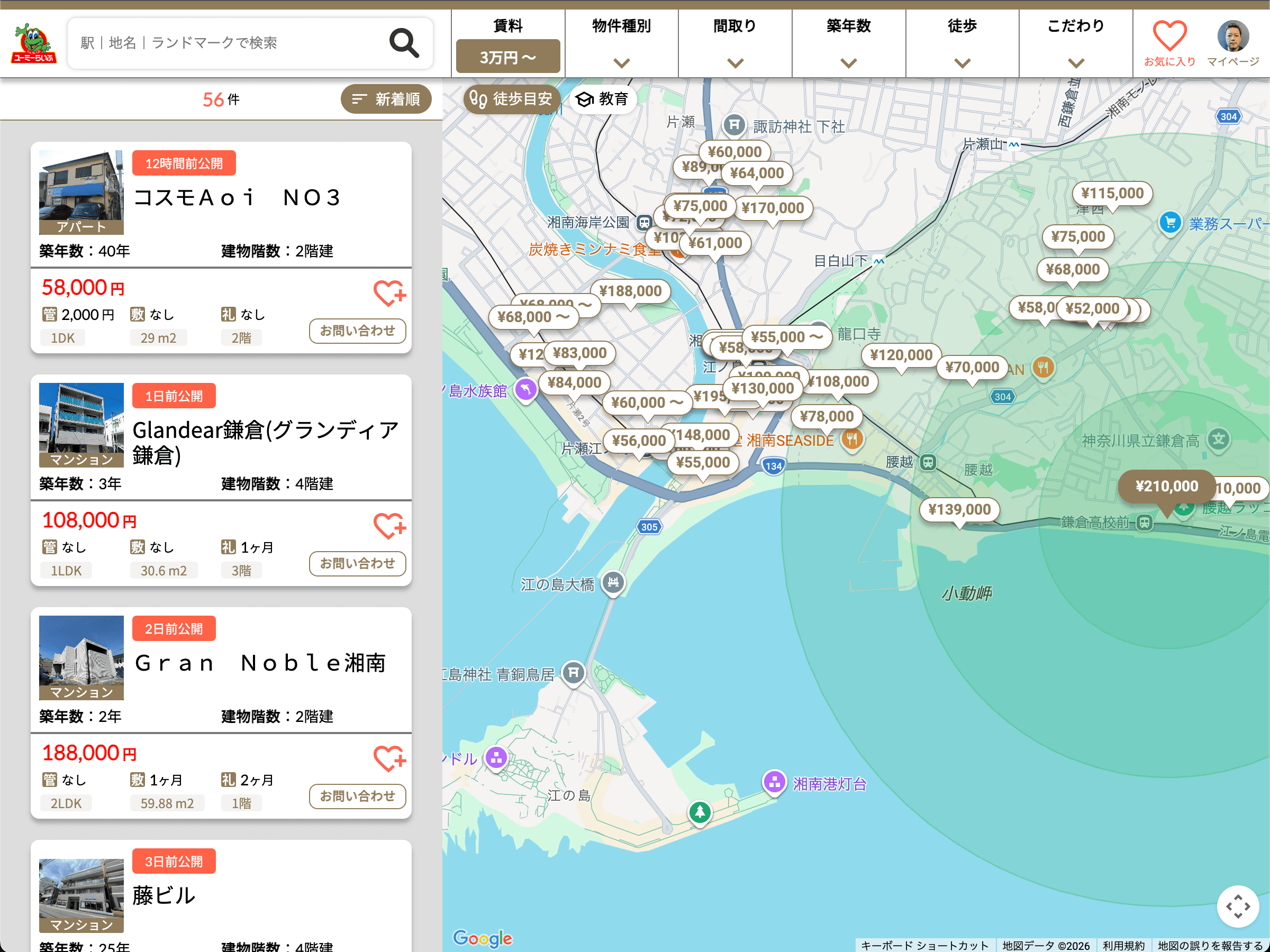Change sort order via 新着順 button
The height and width of the screenshot is (952, 1270).
(386, 99)
